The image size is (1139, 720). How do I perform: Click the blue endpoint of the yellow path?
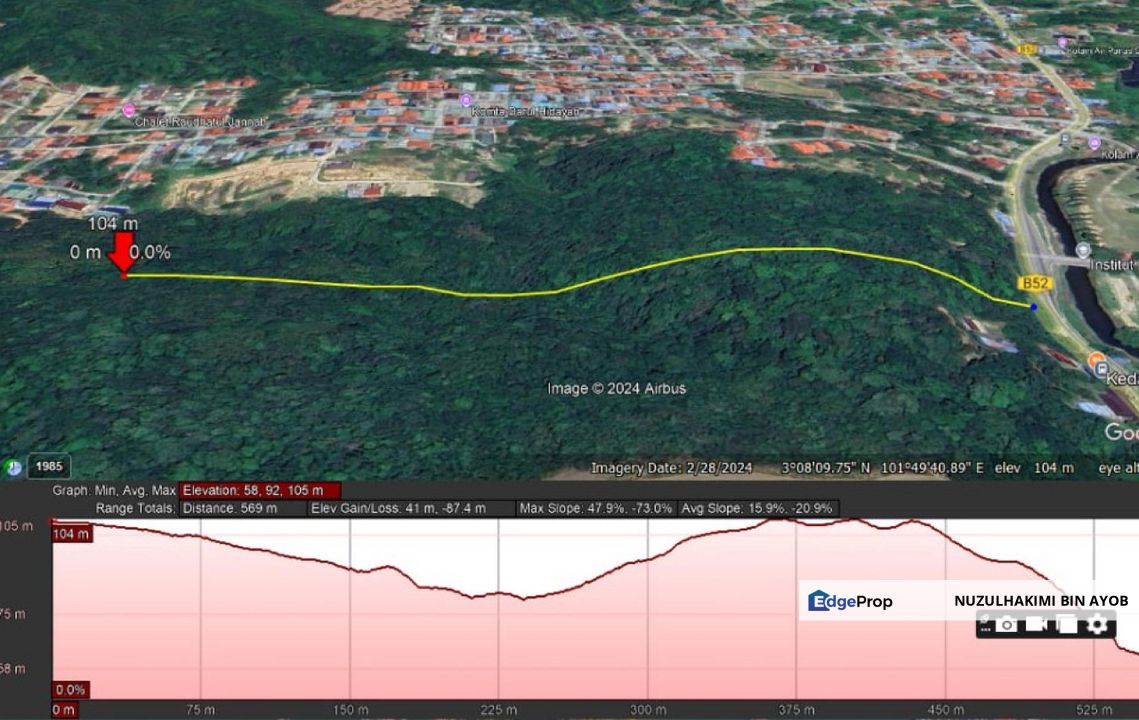click(x=1034, y=308)
